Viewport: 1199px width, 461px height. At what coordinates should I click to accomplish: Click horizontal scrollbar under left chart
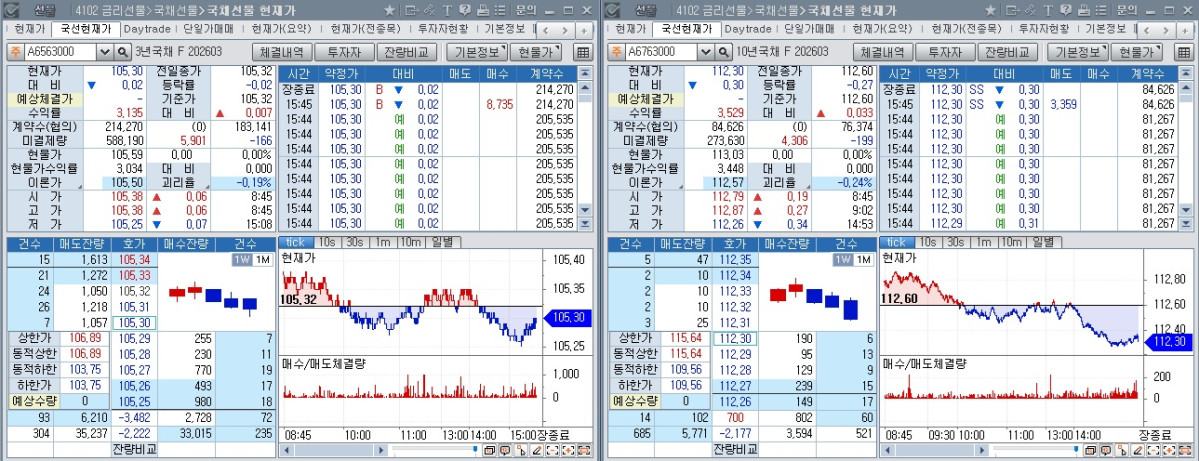[333, 450]
